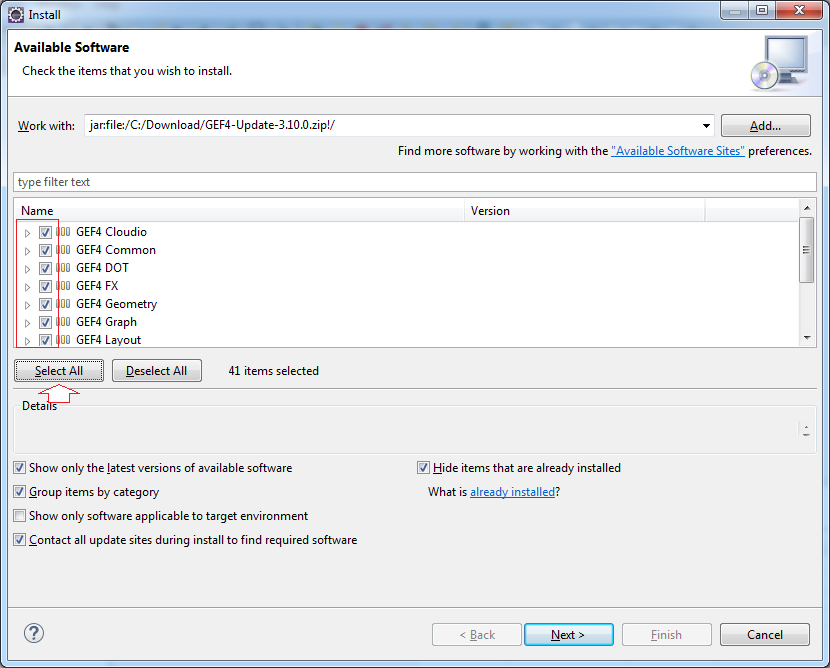Select the GEF4 Common row text

[116, 250]
